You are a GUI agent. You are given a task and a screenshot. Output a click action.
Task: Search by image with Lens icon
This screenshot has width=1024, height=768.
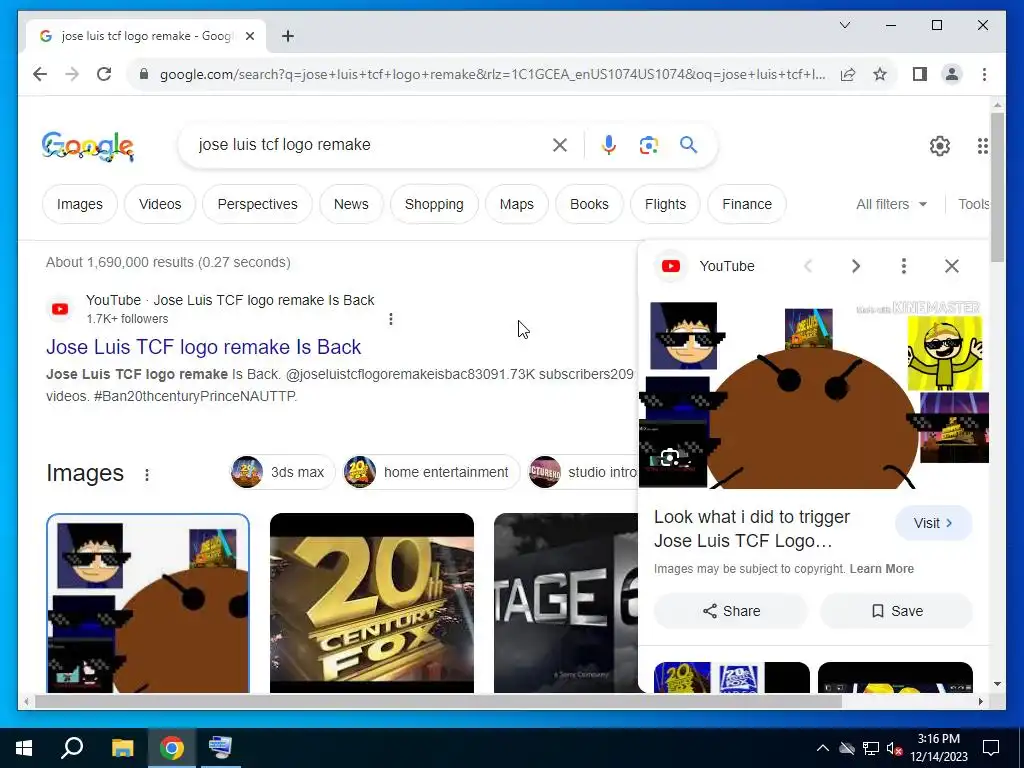pyautogui.click(x=648, y=145)
